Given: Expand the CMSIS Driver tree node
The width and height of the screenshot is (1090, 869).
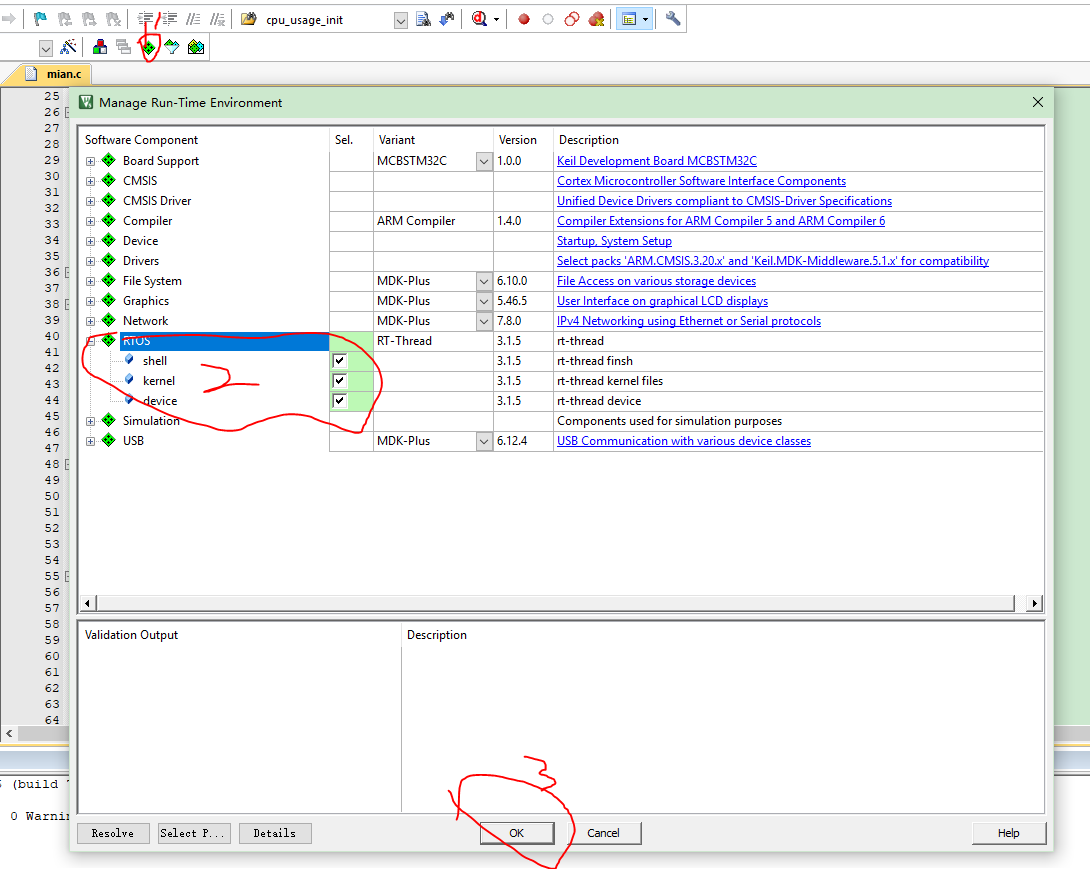Looking at the screenshot, I should coord(90,202).
